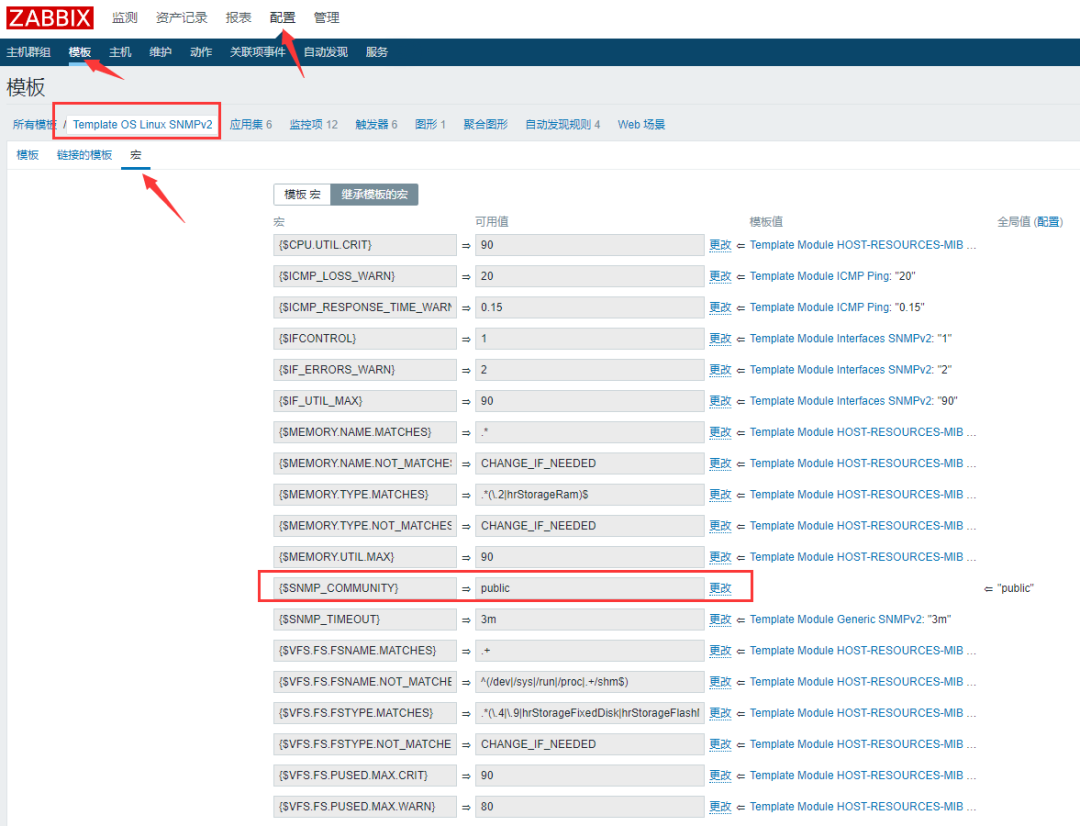This screenshot has height=826, width=1080.
Task: Click 更改 for {$MEMORY.NAME.MATCHES}
Action: (720, 432)
